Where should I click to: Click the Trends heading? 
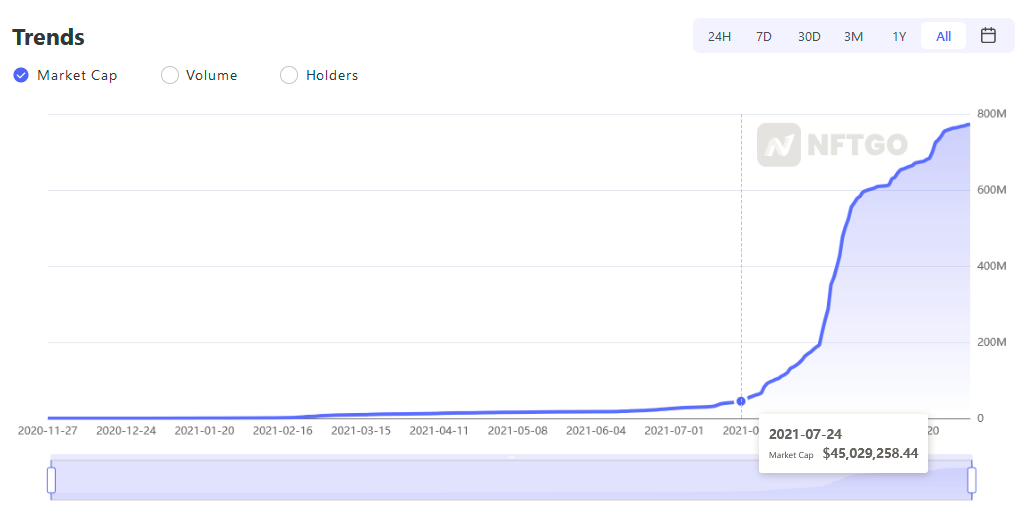(x=48, y=37)
